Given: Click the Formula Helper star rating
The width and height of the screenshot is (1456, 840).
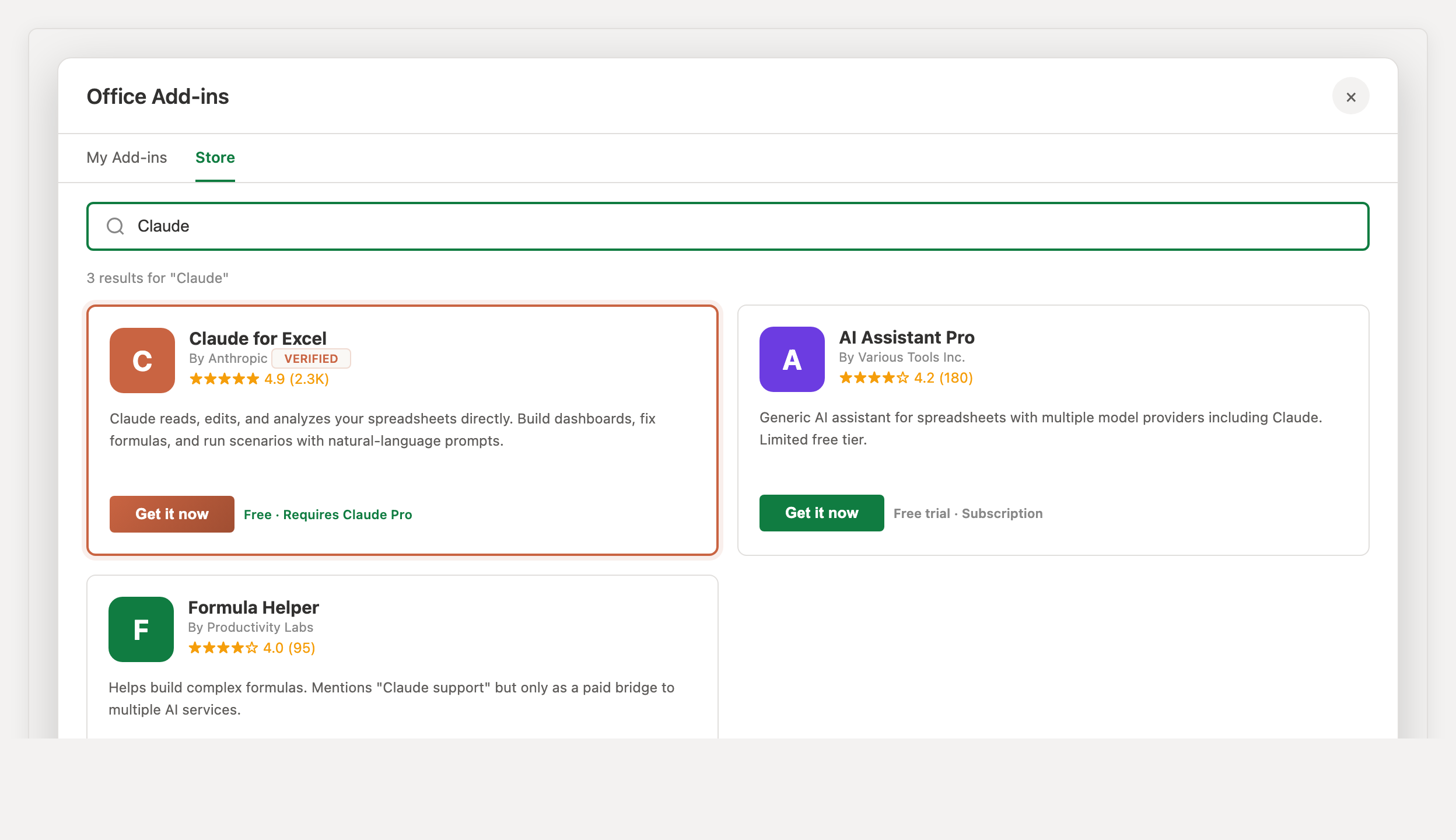Looking at the screenshot, I should [x=252, y=648].
